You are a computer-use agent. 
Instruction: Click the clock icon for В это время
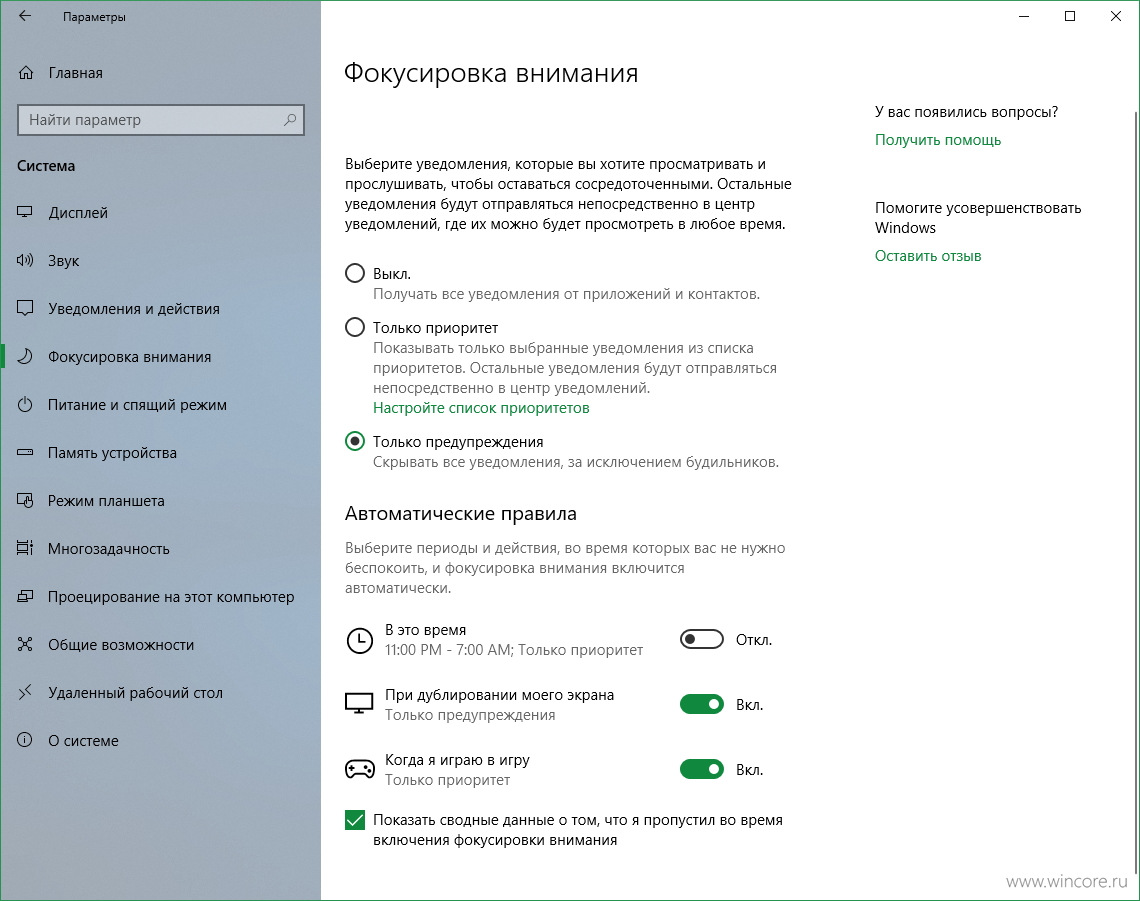[359, 641]
